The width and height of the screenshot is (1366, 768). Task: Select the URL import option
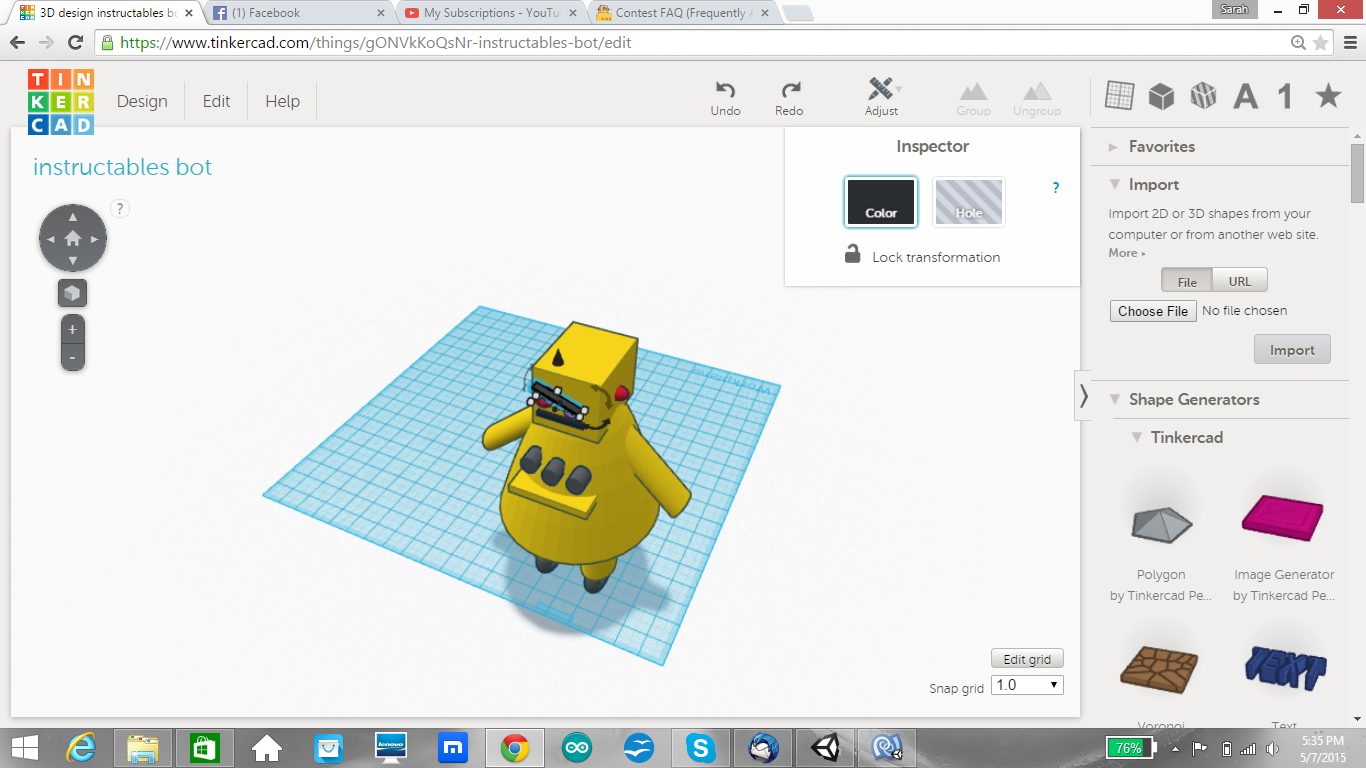1240,281
